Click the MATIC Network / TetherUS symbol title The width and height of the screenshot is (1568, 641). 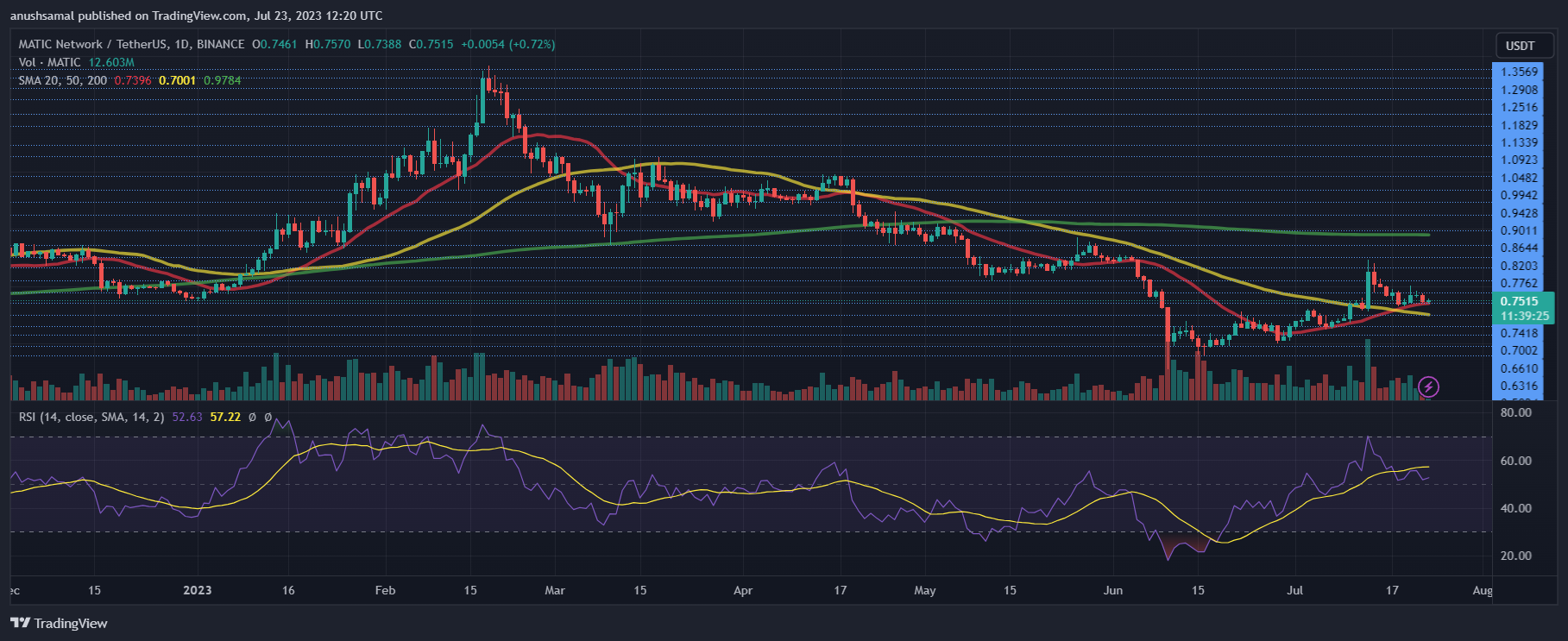click(x=131, y=44)
